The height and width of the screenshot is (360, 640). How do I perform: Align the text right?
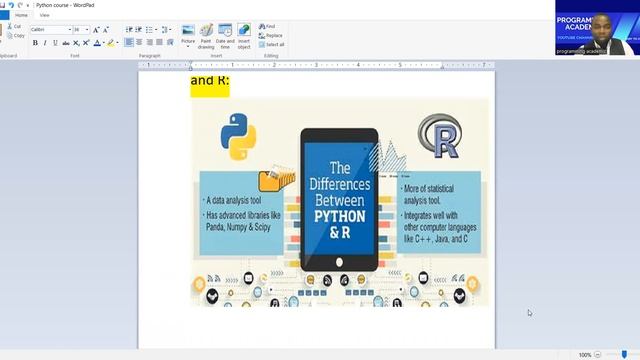pos(149,42)
